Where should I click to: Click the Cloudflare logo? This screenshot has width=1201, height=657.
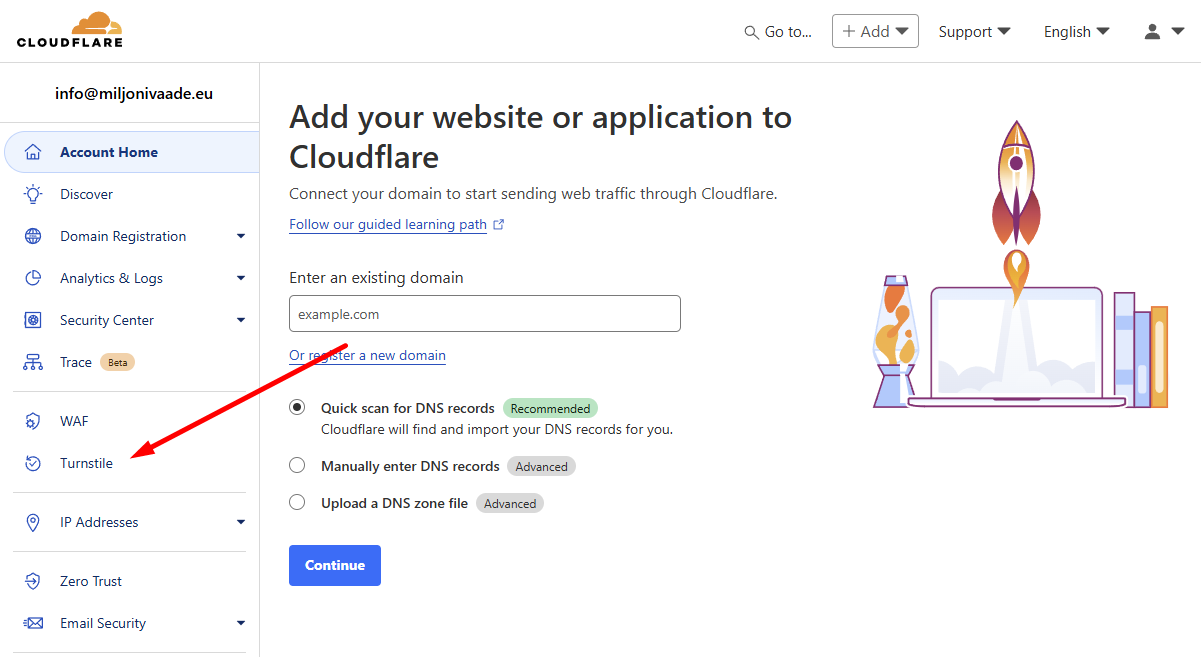pos(69,30)
